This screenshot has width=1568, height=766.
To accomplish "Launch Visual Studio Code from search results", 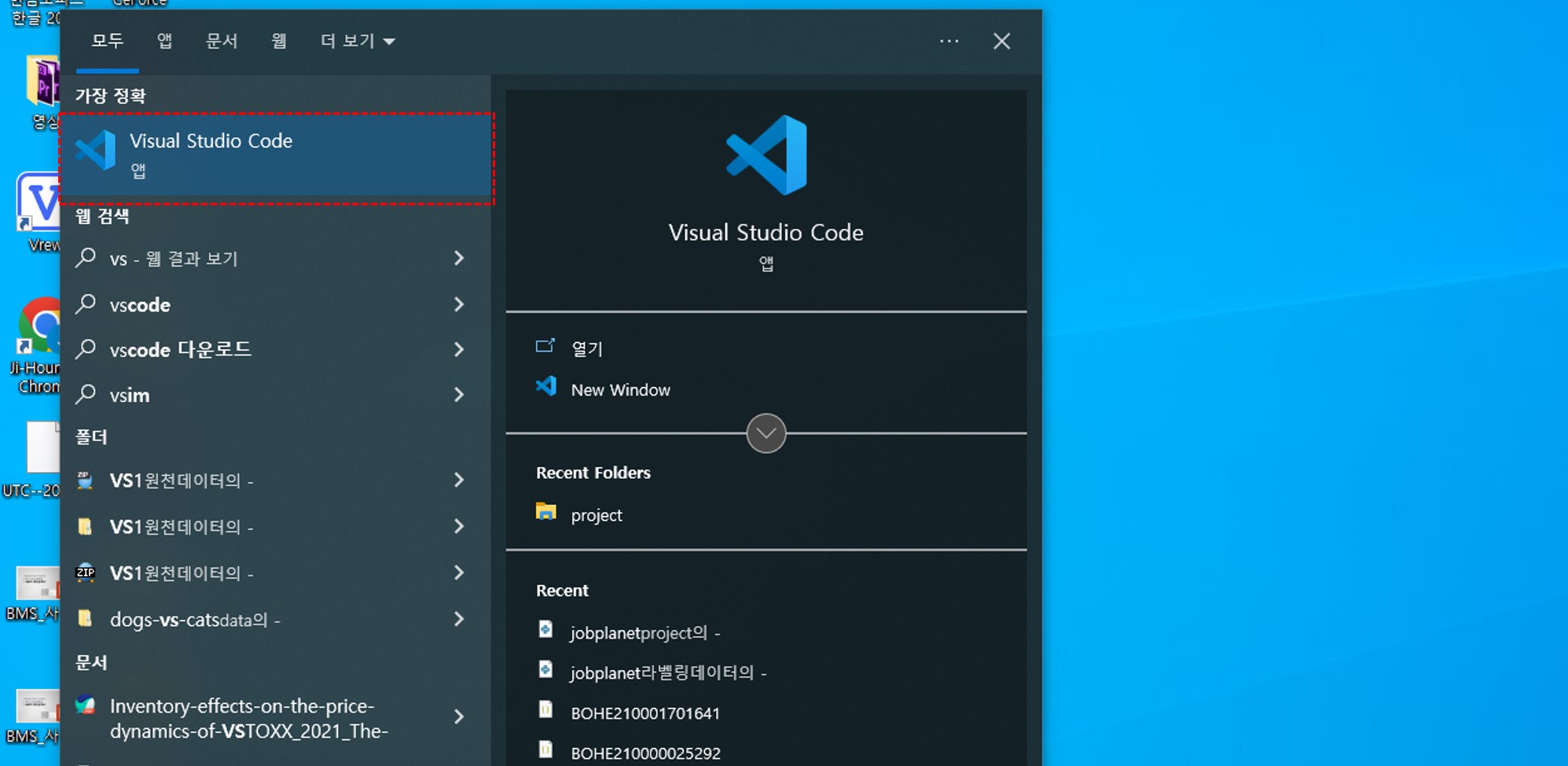I will pos(212,153).
